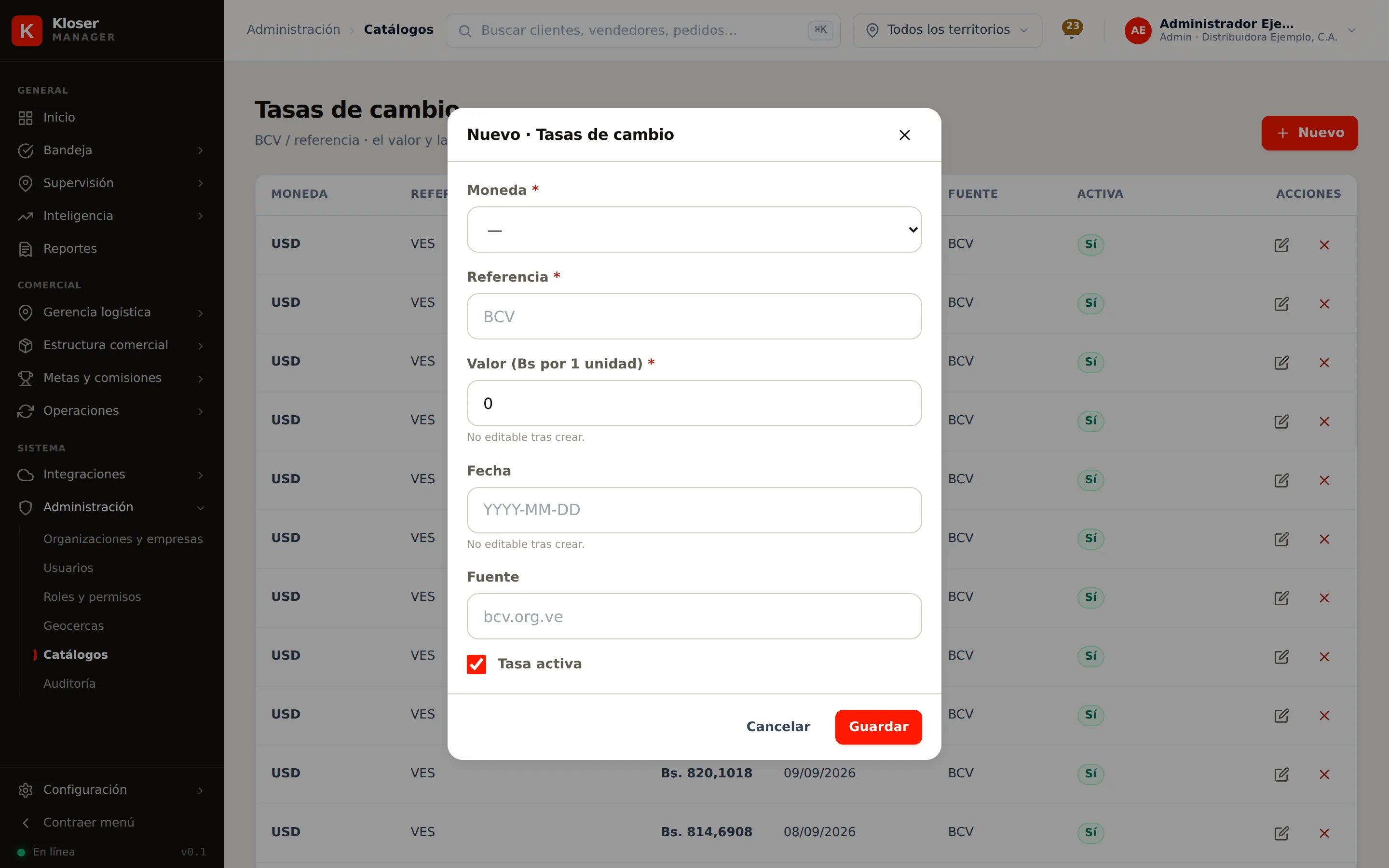
Task: Click the Integraciones cloud icon
Action: [25, 475]
